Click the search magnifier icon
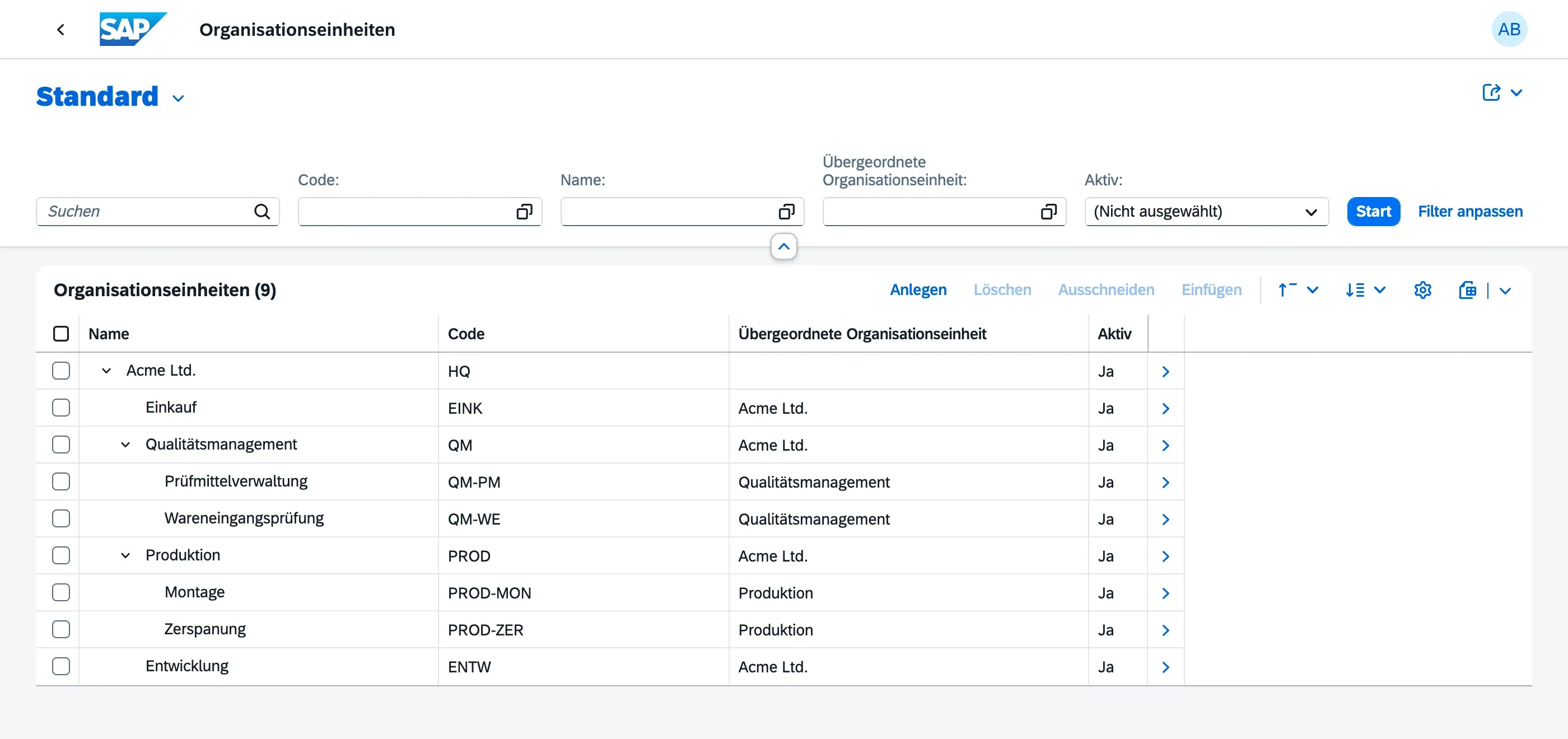The image size is (1568, 739). click(x=262, y=211)
